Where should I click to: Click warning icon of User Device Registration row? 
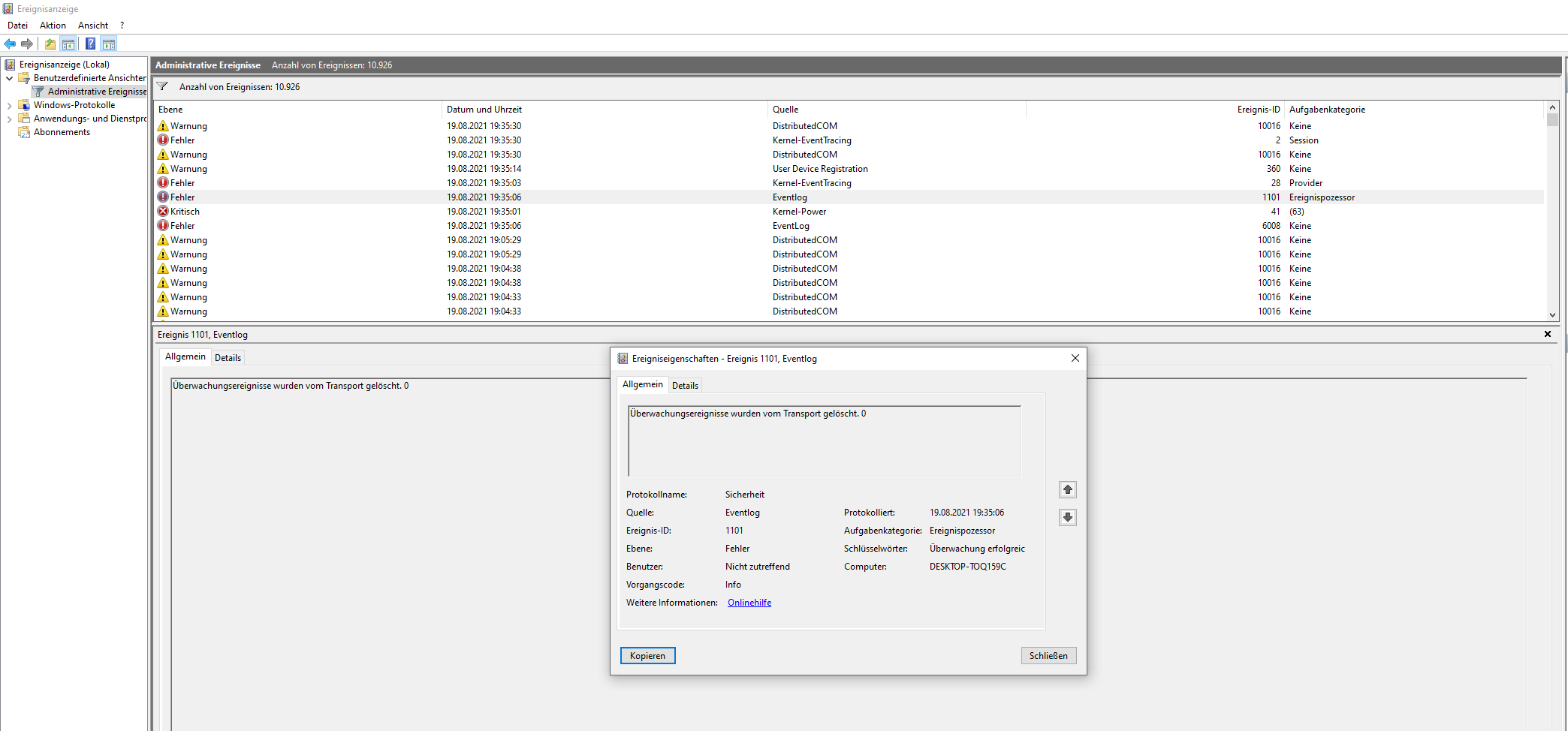click(x=163, y=169)
